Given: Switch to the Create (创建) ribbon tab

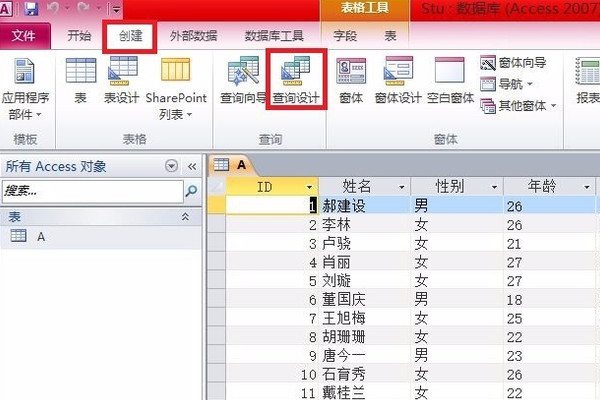Looking at the screenshot, I should click(x=130, y=36).
